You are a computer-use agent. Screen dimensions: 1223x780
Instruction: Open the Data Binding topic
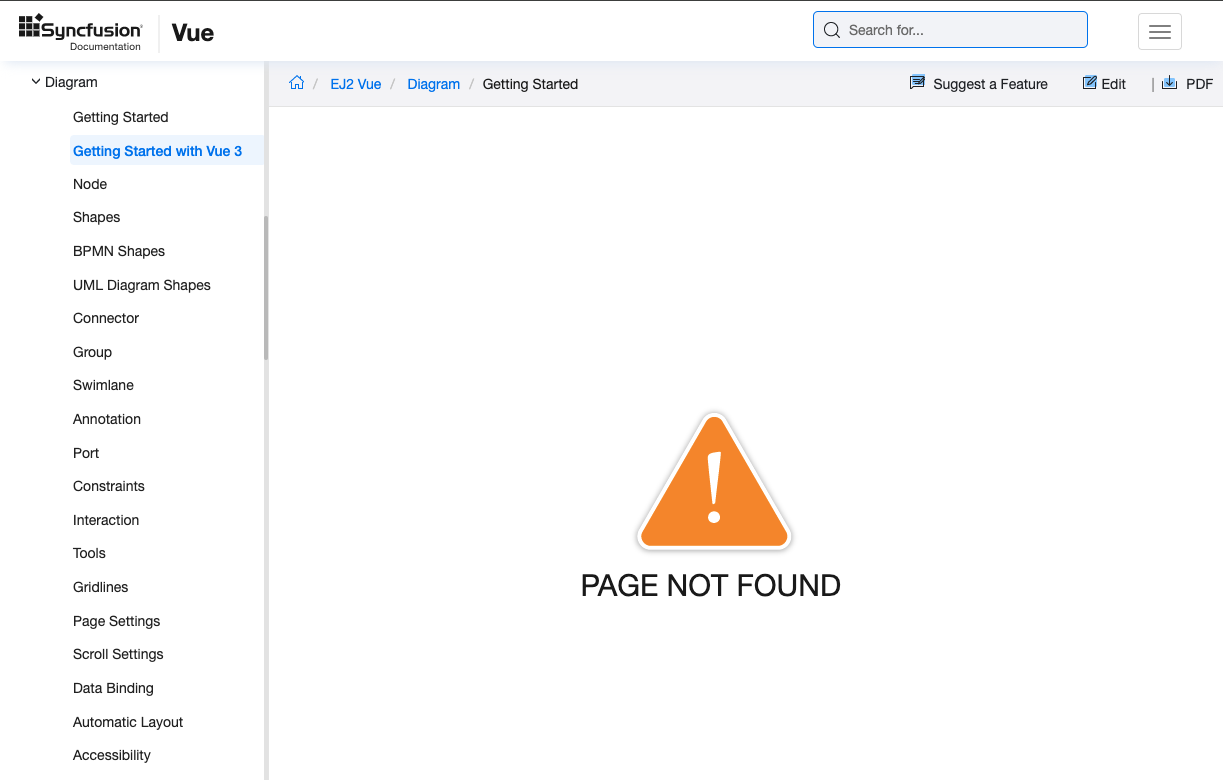[113, 688]
